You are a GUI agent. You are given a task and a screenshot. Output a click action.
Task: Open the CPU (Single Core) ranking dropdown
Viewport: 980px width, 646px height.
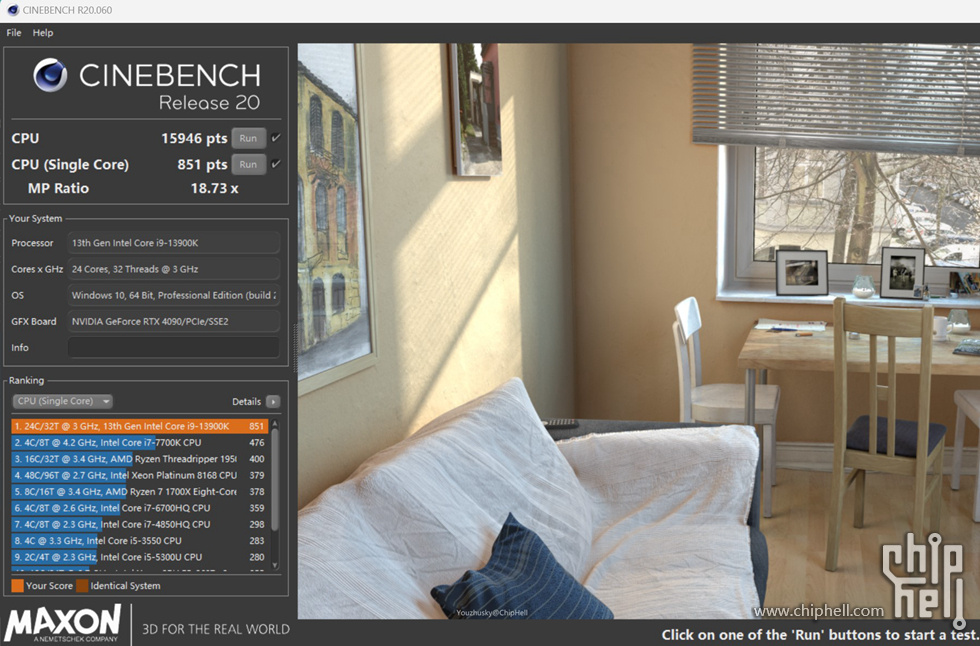click(x=62, y=401)
